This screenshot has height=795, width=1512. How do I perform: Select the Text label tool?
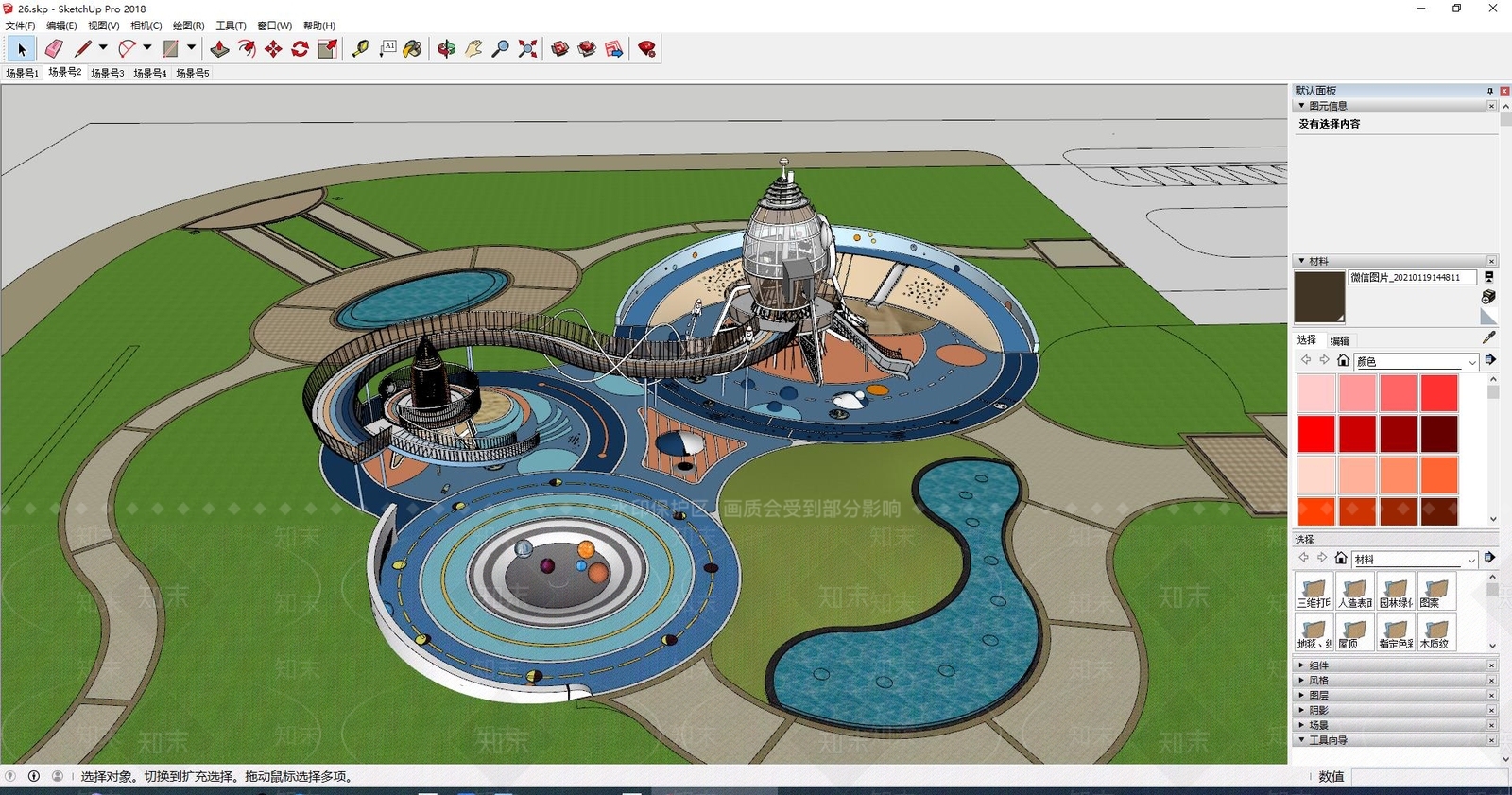tap(387, 49)
